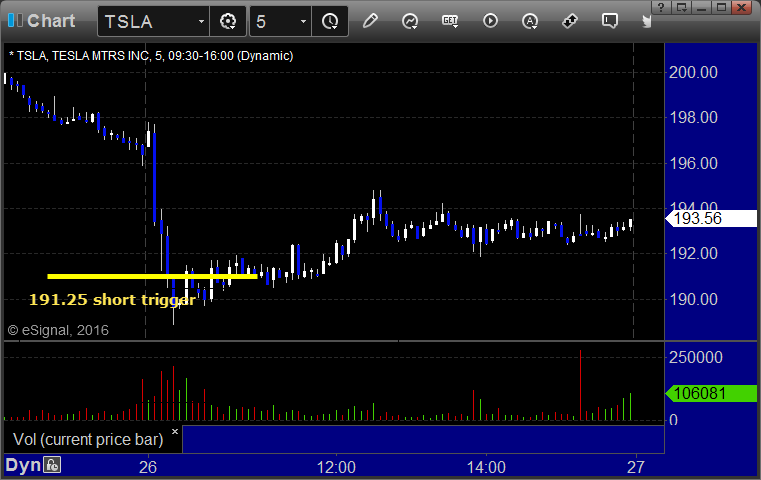This screenshot has height=480, width=761.
Task: Click the 193.56 current price marker
Action: [x=712, y=218]
